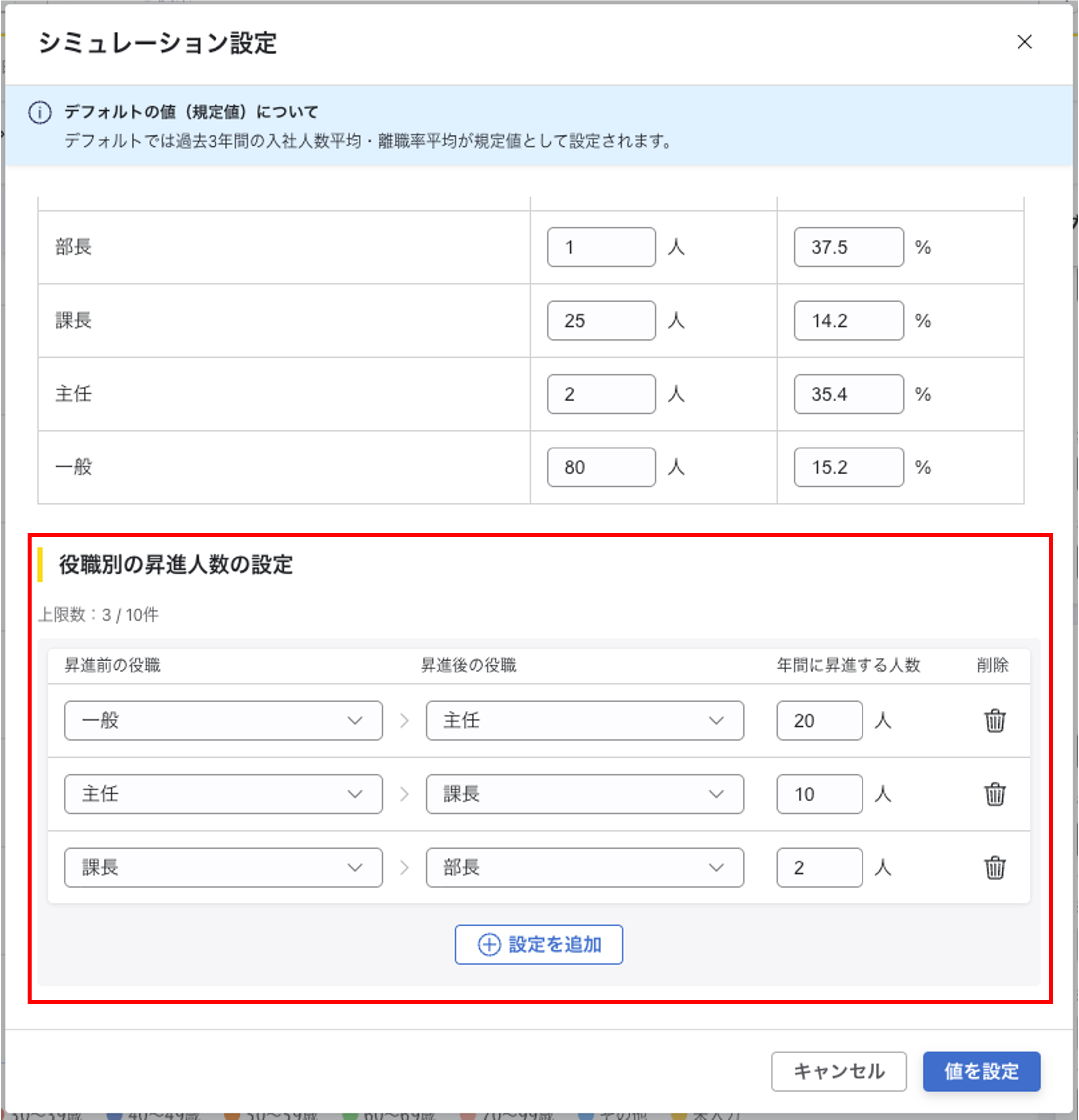1079x1120 pixels.
Task: Edit the 主任 turnover rate 35.4 field
Action: click(x=848, y=394)
